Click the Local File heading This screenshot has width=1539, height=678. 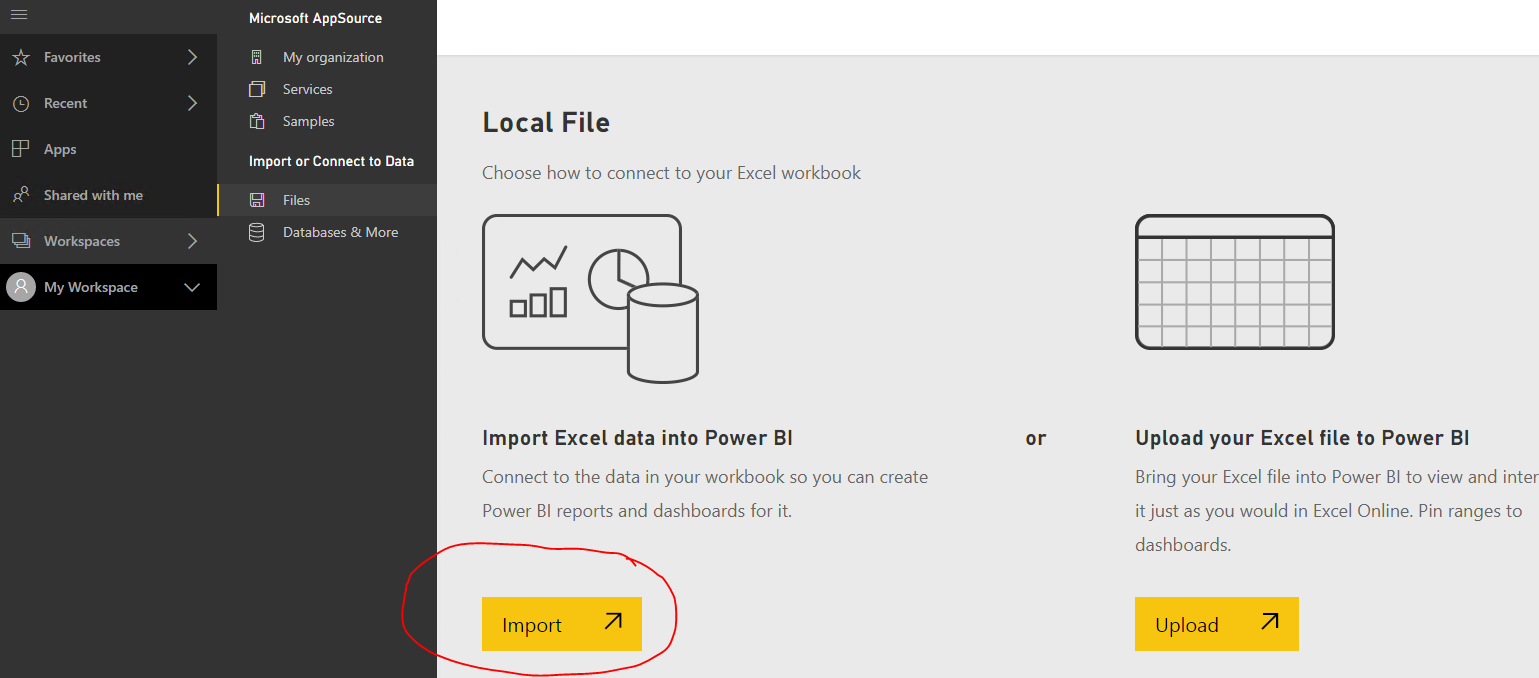coord(546,123)
